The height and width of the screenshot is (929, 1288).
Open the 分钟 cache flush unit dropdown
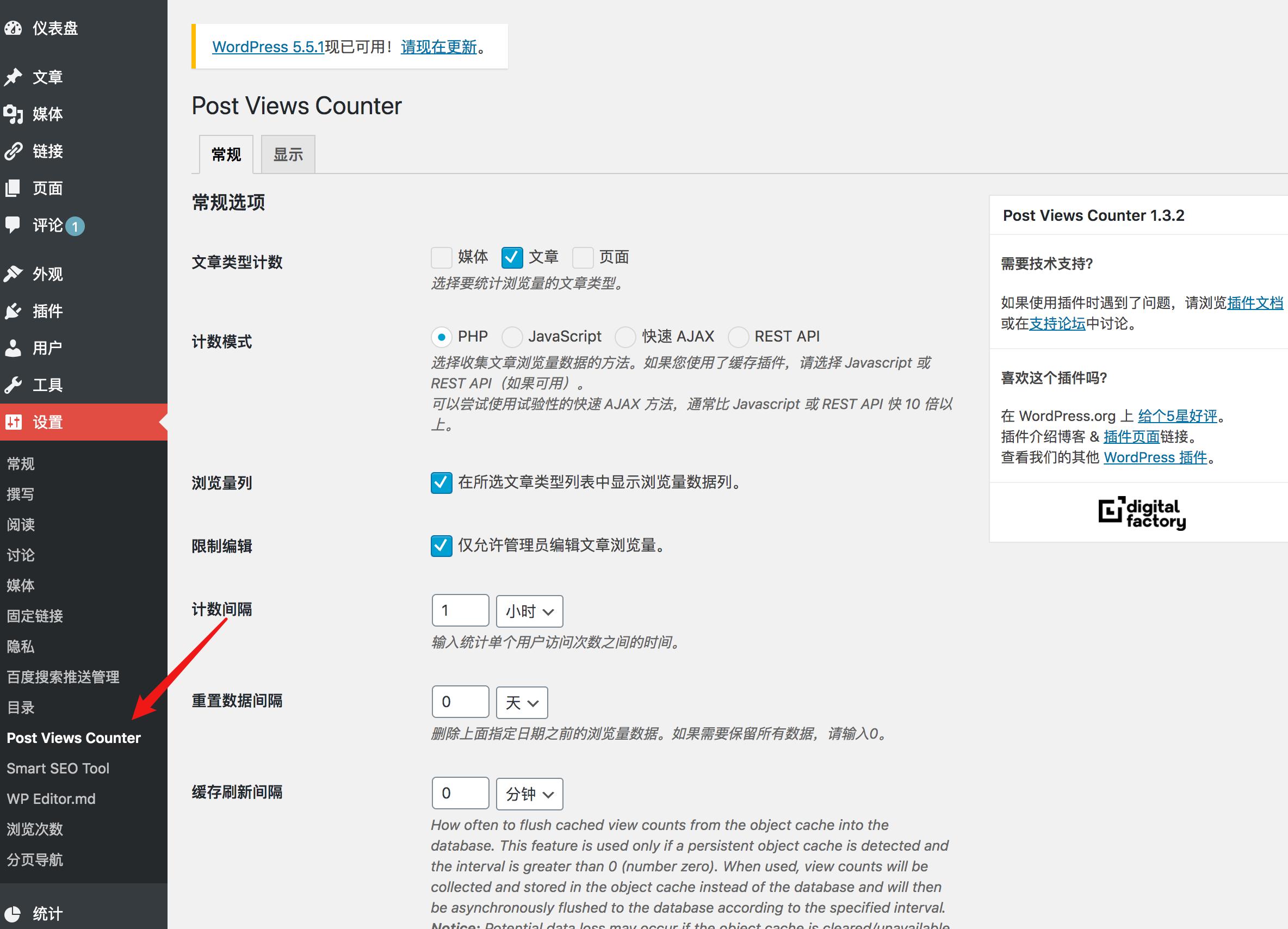(x=529, y=793)
